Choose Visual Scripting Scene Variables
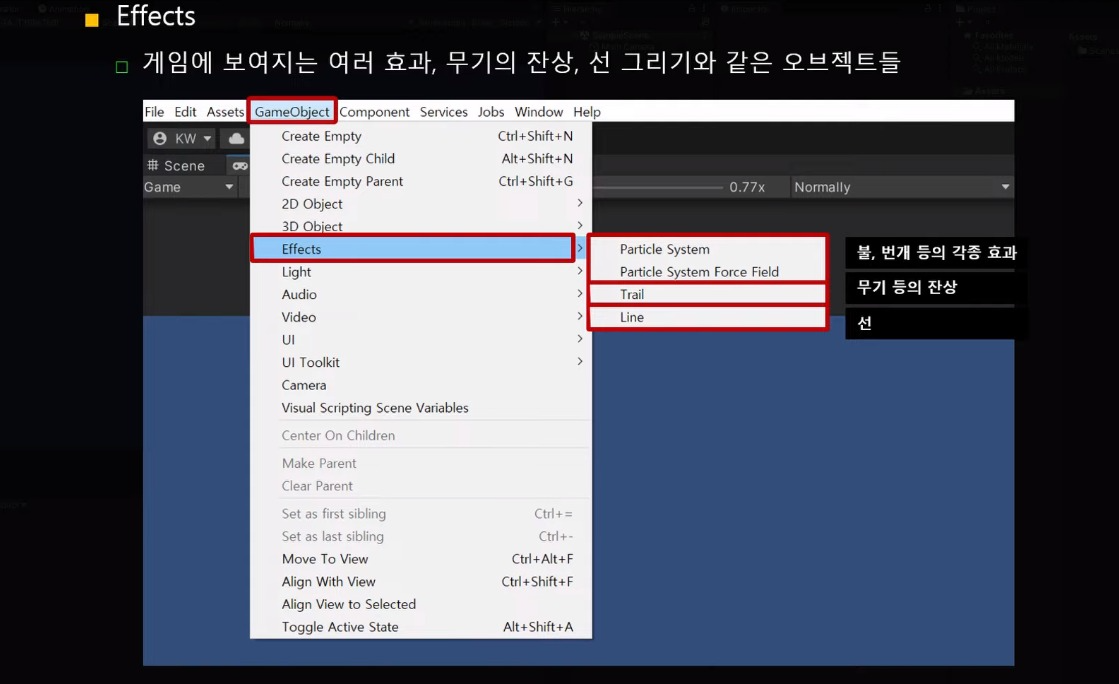Image resolution: width=1119 pixels, height=684 pixels. (421, 408)
